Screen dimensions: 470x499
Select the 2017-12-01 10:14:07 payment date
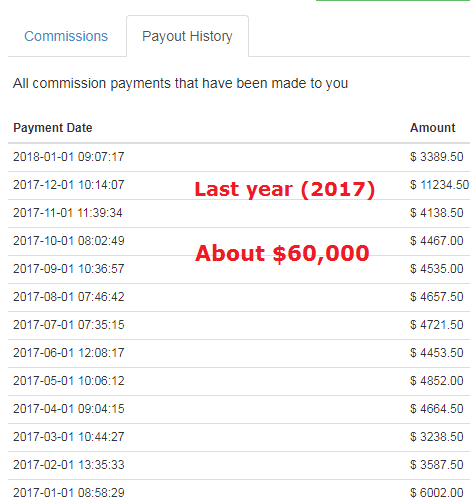click(69, 185)
